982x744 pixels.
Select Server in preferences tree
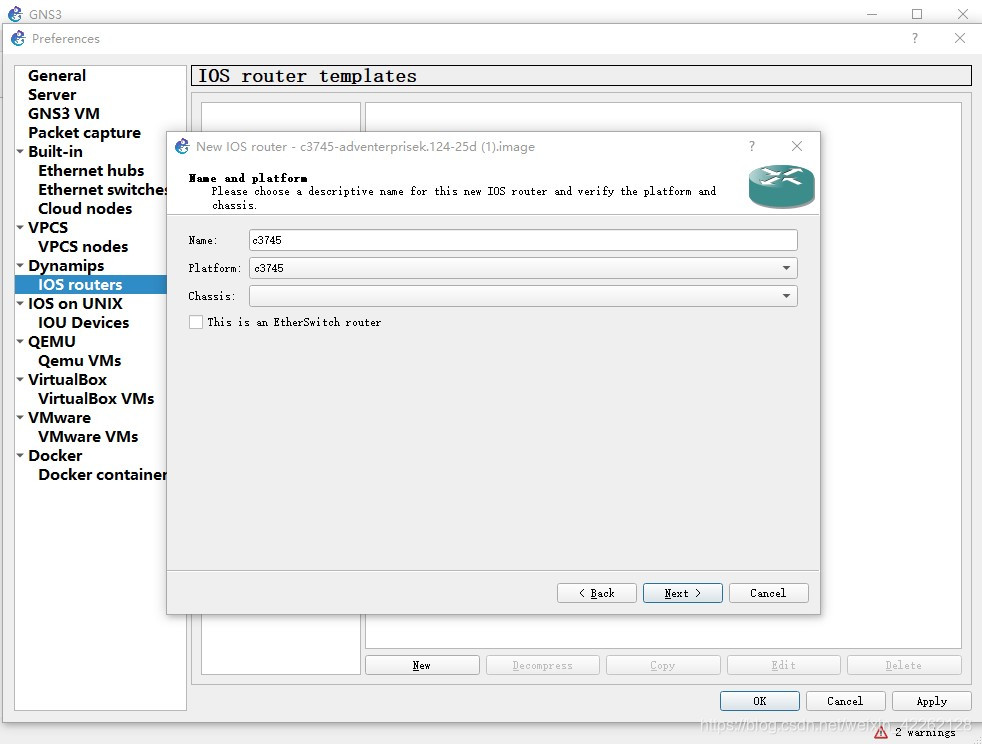click(x=52, y=95)
